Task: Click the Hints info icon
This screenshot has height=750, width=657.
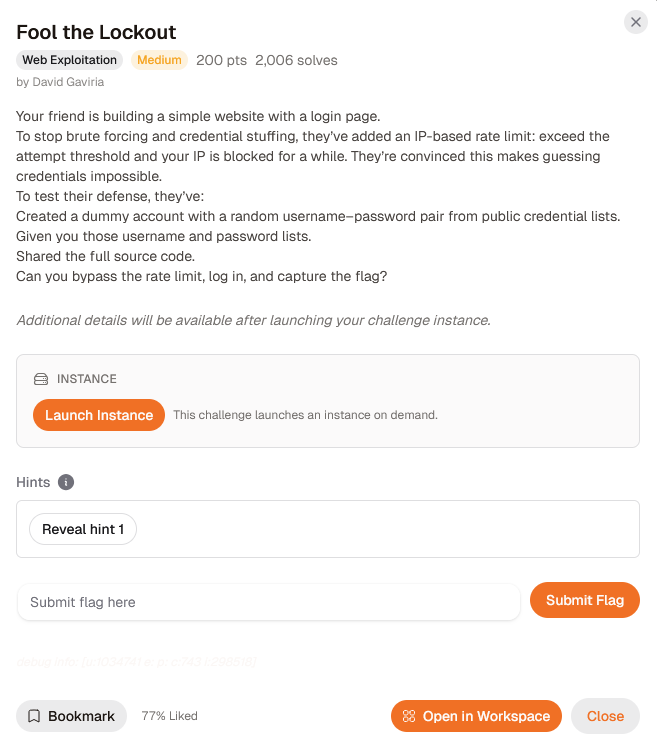Action: [66, 482]
